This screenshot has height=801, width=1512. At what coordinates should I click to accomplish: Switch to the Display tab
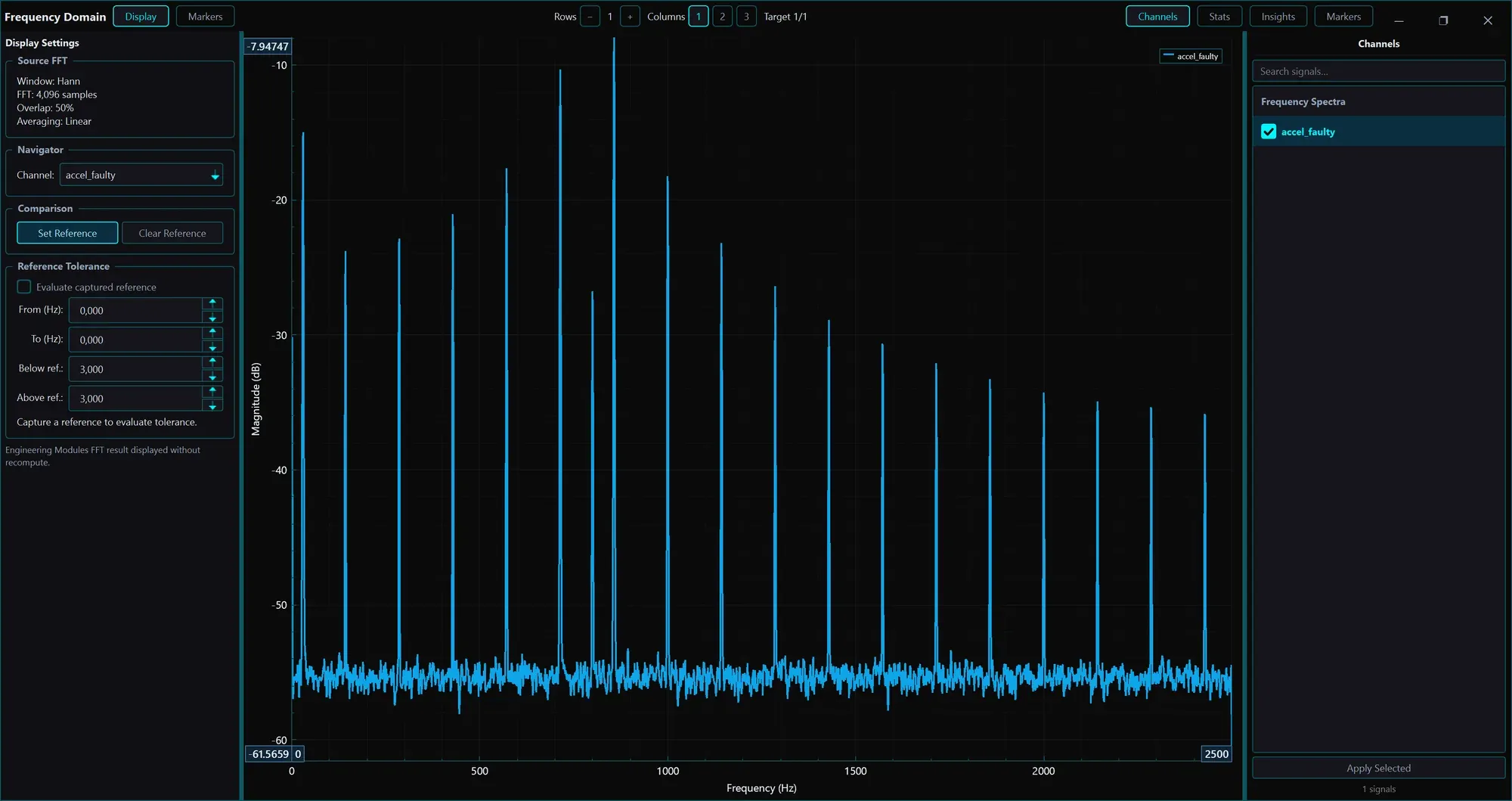click(141, 17)
